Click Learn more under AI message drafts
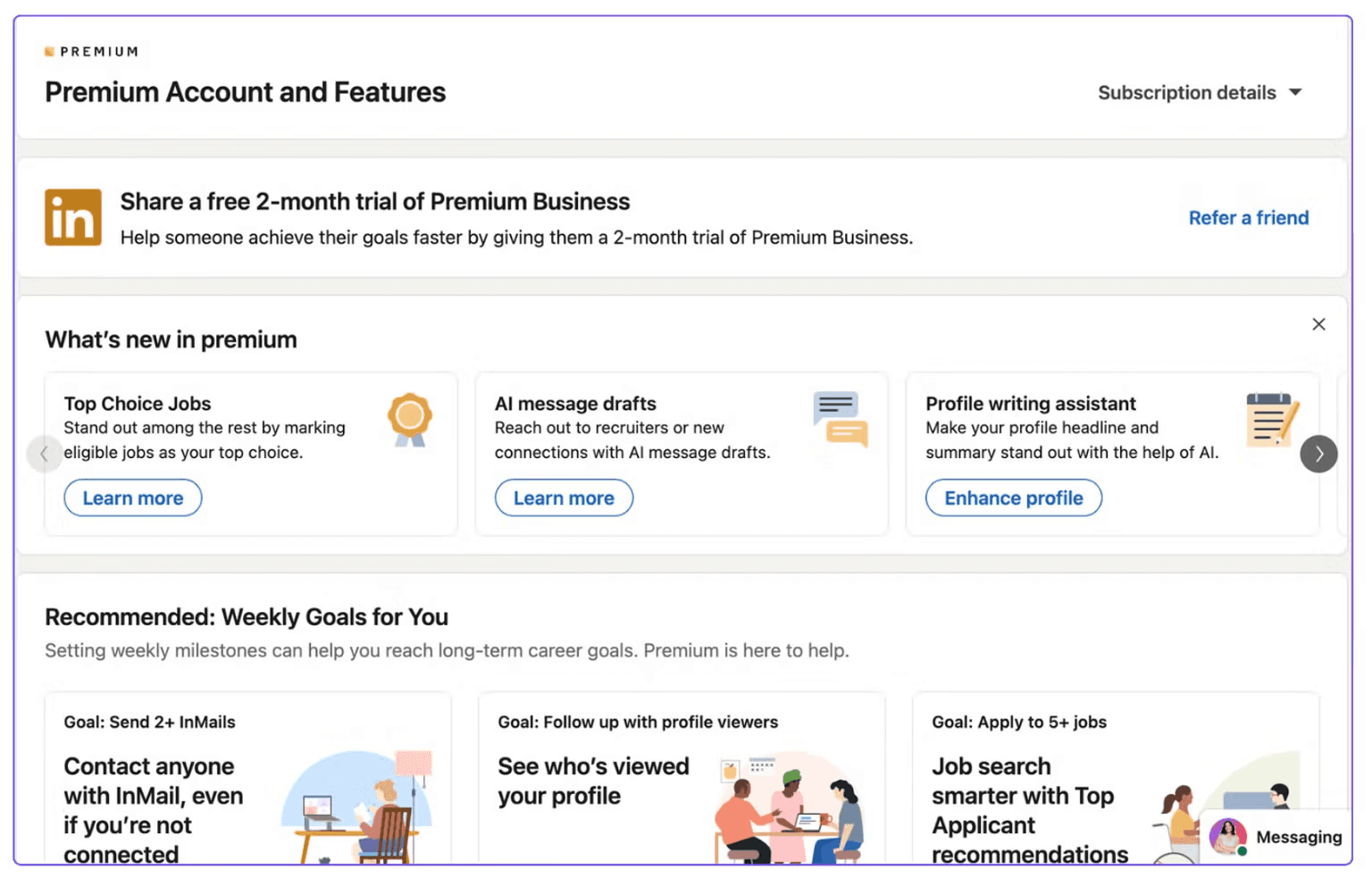Viewport: 1372px width, 886px height. (x=564, y=498)
